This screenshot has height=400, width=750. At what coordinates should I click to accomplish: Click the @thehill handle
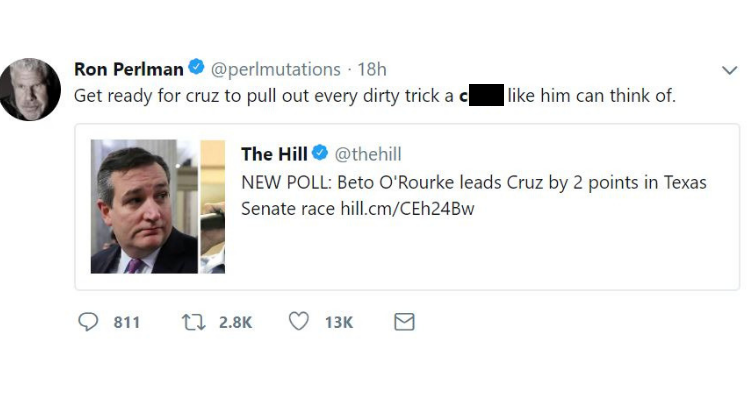point(367,153)
